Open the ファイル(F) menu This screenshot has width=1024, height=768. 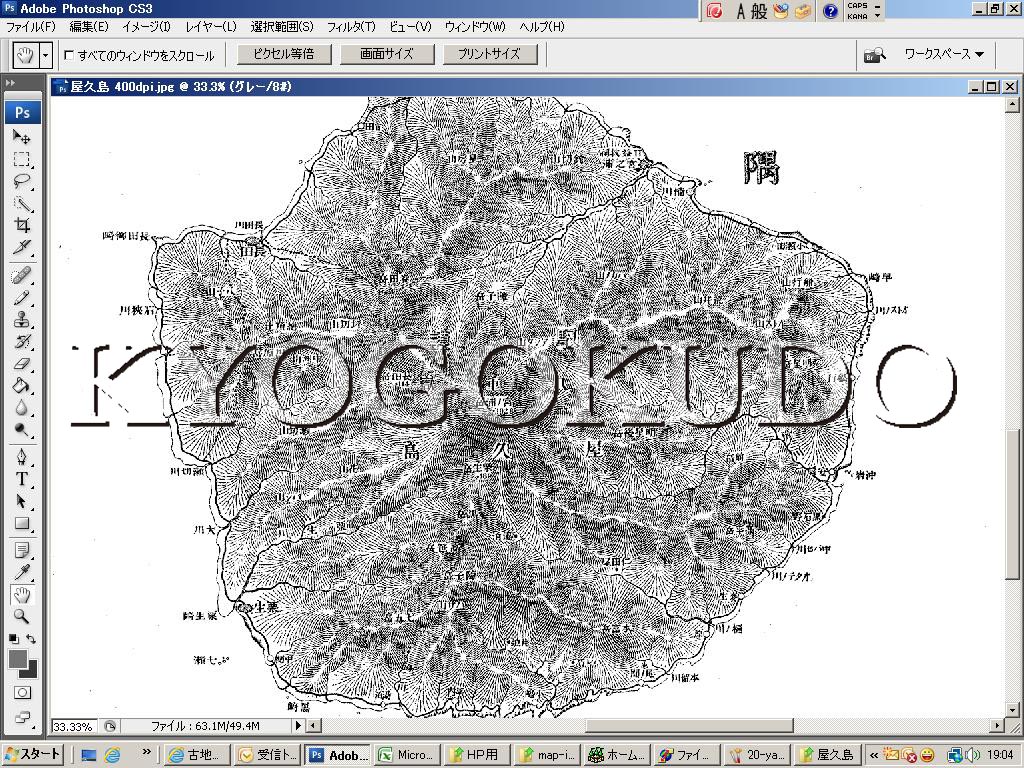(x=31, y=27)
